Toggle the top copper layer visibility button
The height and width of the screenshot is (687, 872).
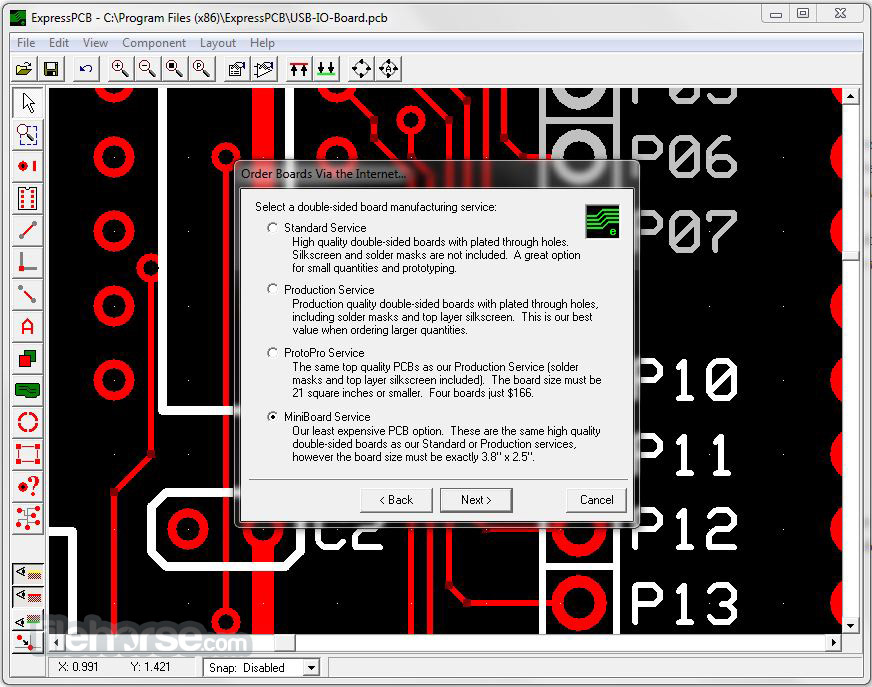pos(28,596)
